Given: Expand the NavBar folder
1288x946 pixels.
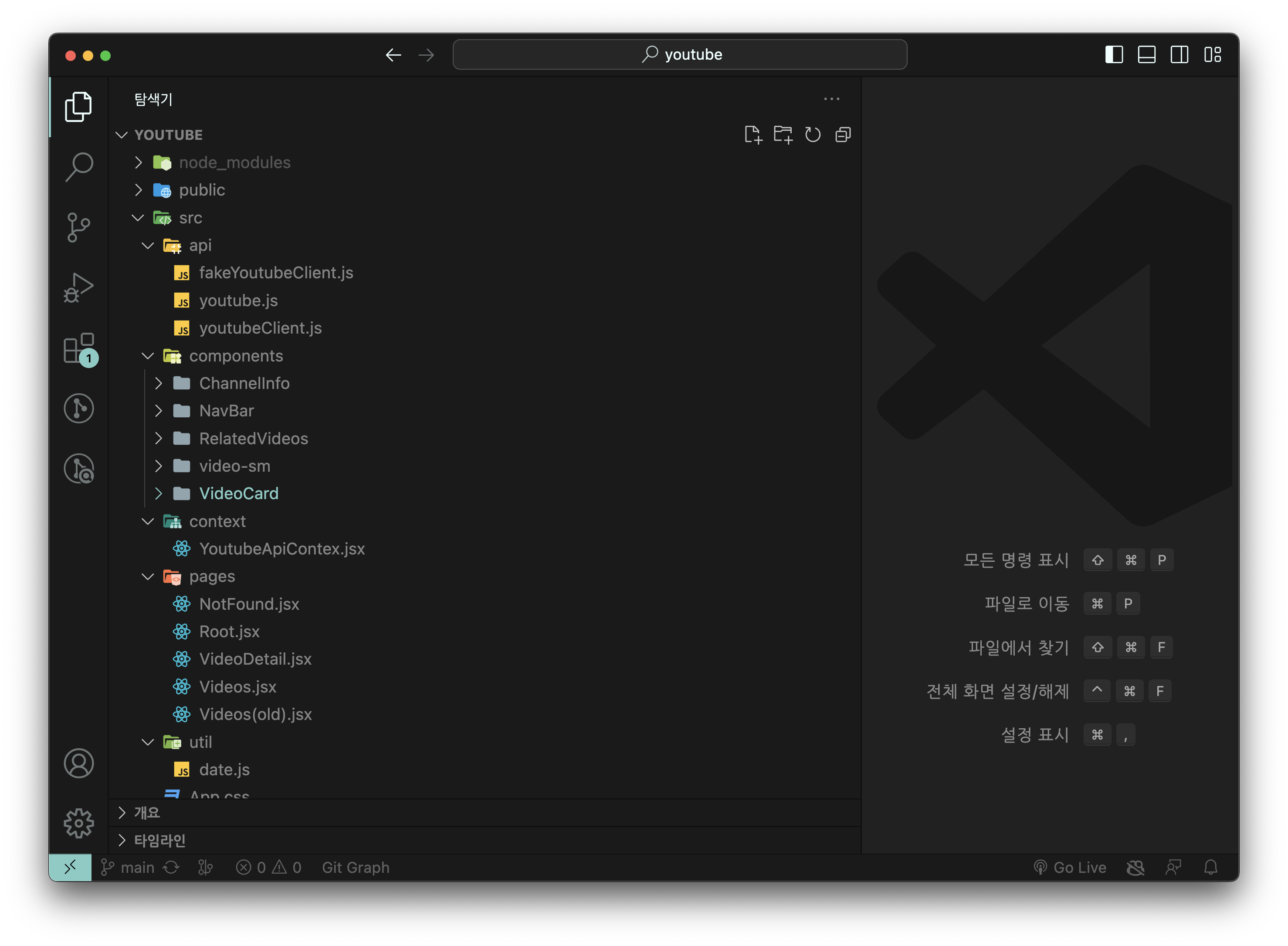Looking at the screenshot, I should pyautogui.click(x=159, y=411).
